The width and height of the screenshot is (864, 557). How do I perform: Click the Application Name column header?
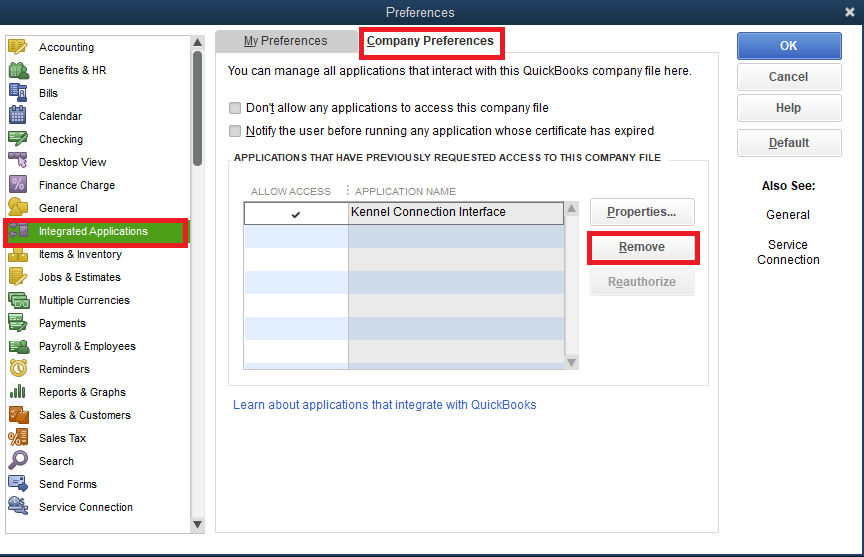pos(405,192)
